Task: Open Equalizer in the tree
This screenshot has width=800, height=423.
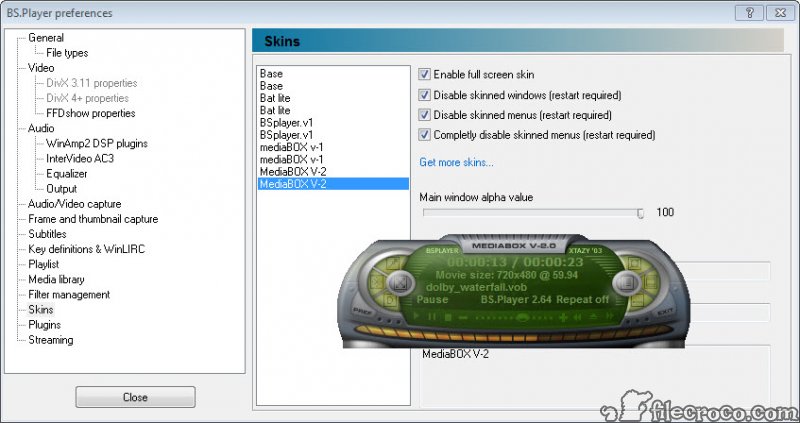Action: click(66, 173)
